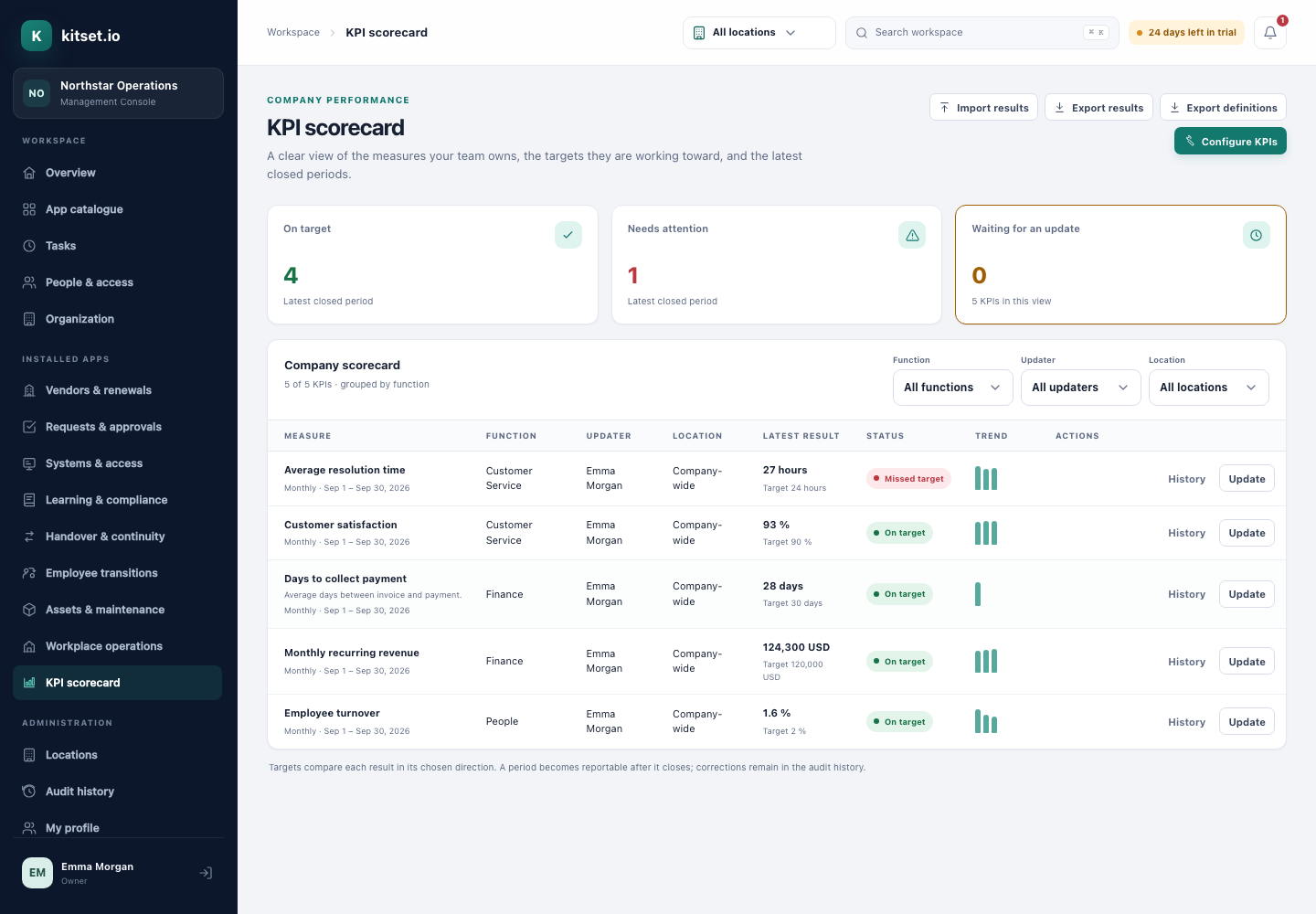Expand the All functions filter
Image resolution: width=1316 pixels, height=914 pixels.
click(953, 388)
